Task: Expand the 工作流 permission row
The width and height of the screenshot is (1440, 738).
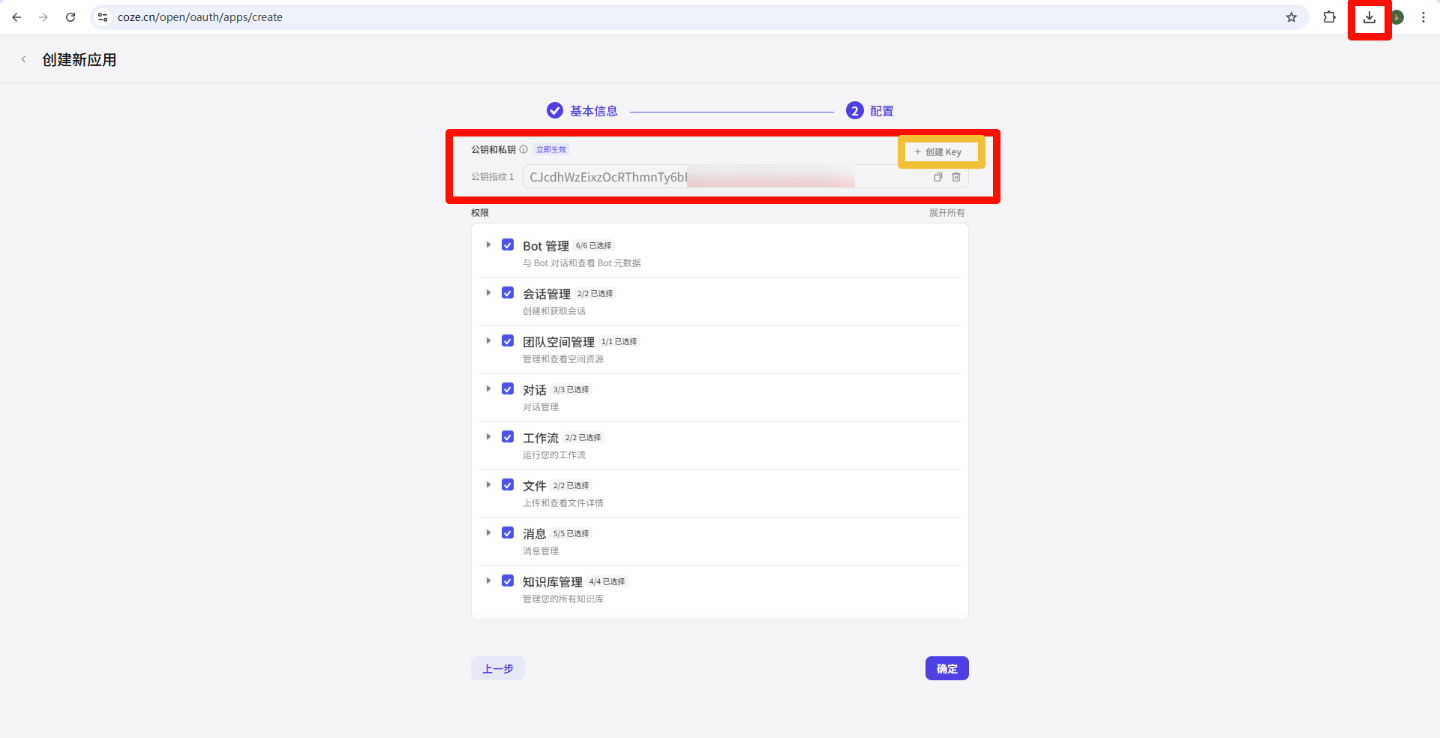Action: click(489, 437)
